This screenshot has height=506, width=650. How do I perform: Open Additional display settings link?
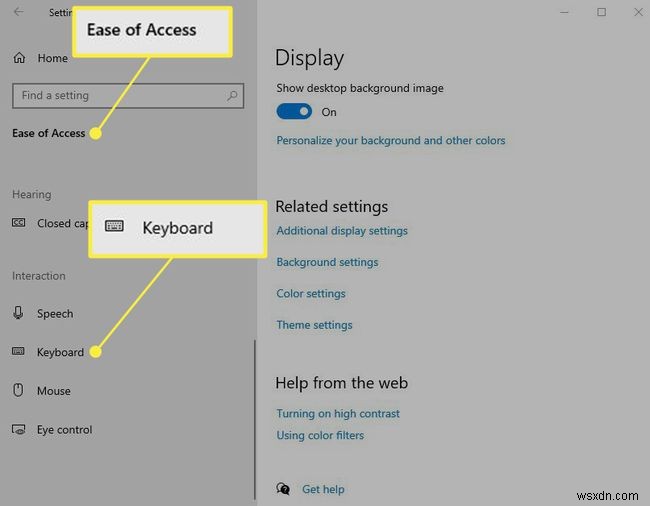click(342, 230)
